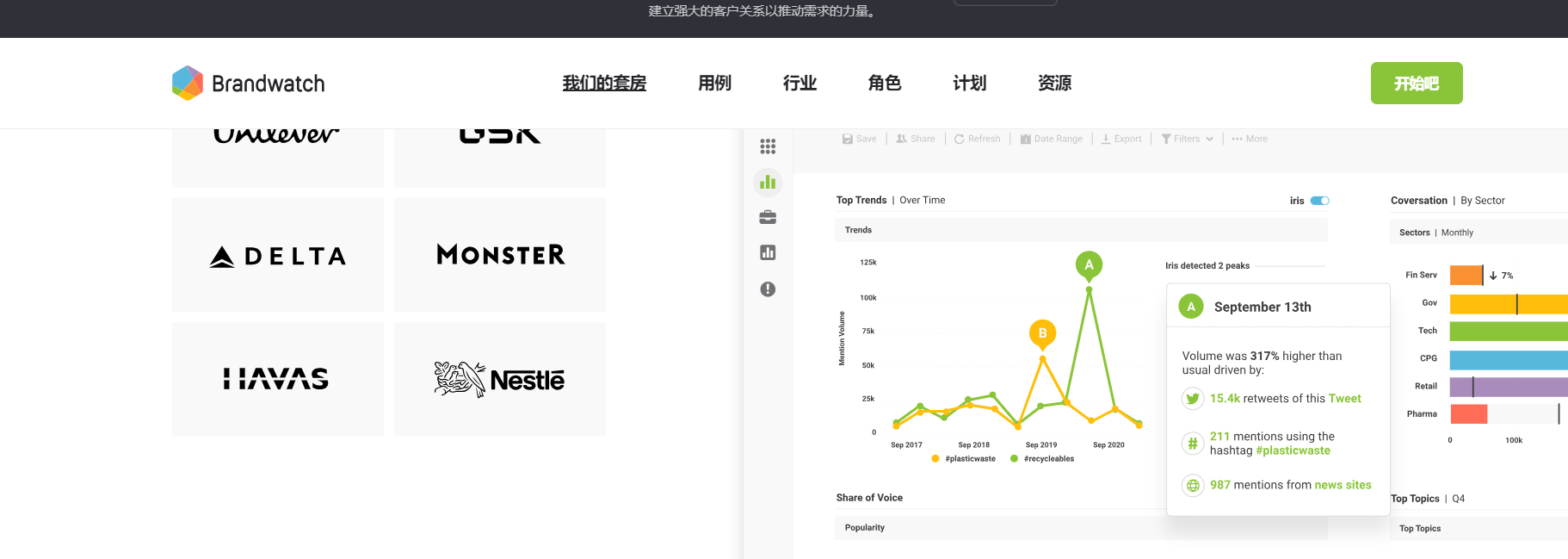Click the Nestlé logo tile
Viewport: 1568px width, 559px height.
pyautogui.click(x=500, y=380)
